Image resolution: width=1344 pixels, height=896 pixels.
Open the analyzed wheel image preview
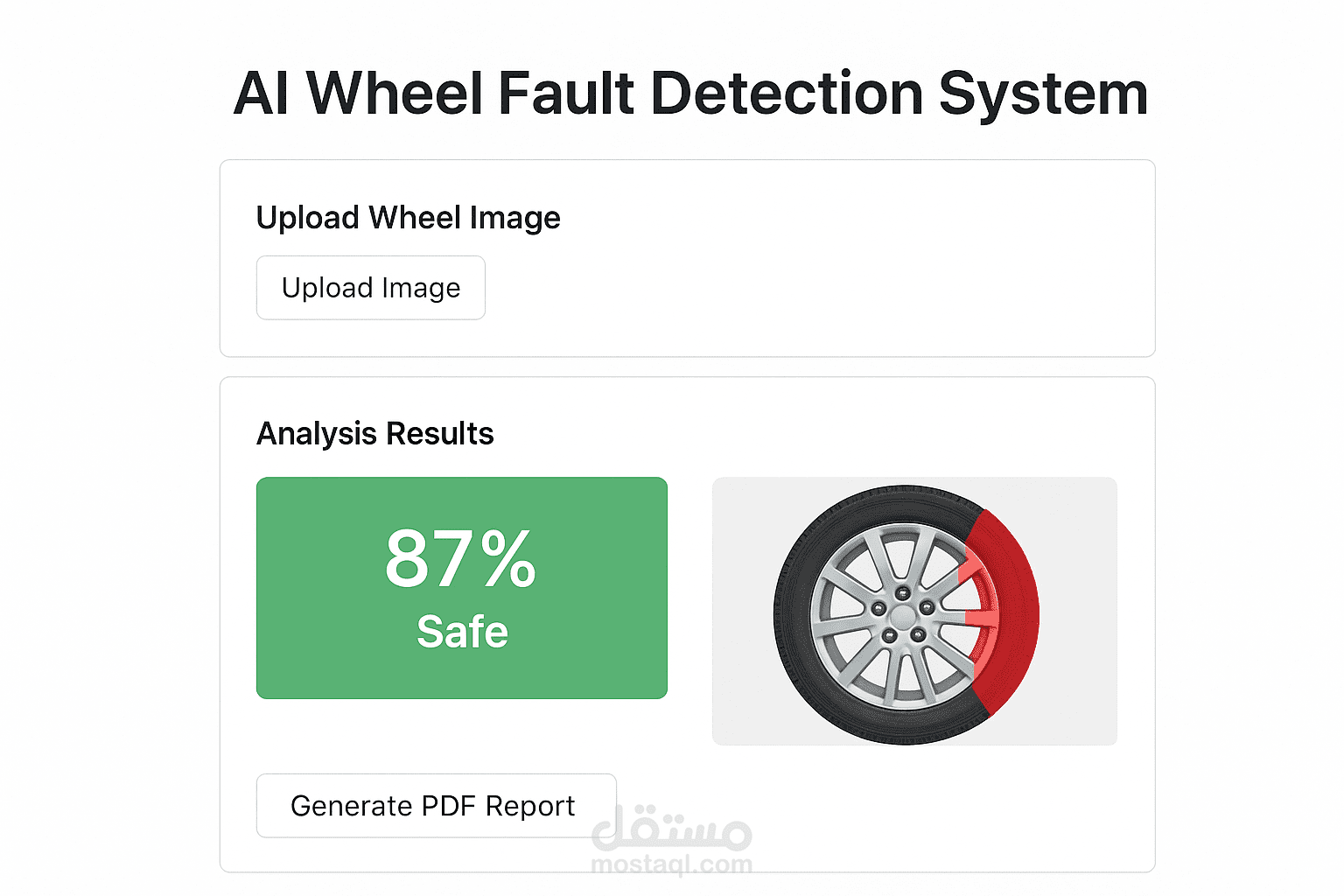913,611
